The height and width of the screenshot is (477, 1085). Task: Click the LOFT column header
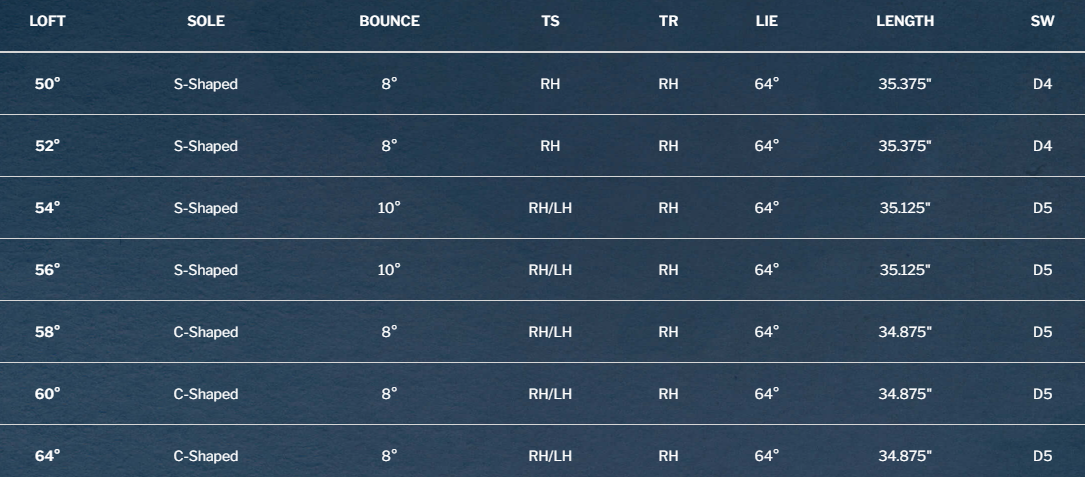(47, 22)
